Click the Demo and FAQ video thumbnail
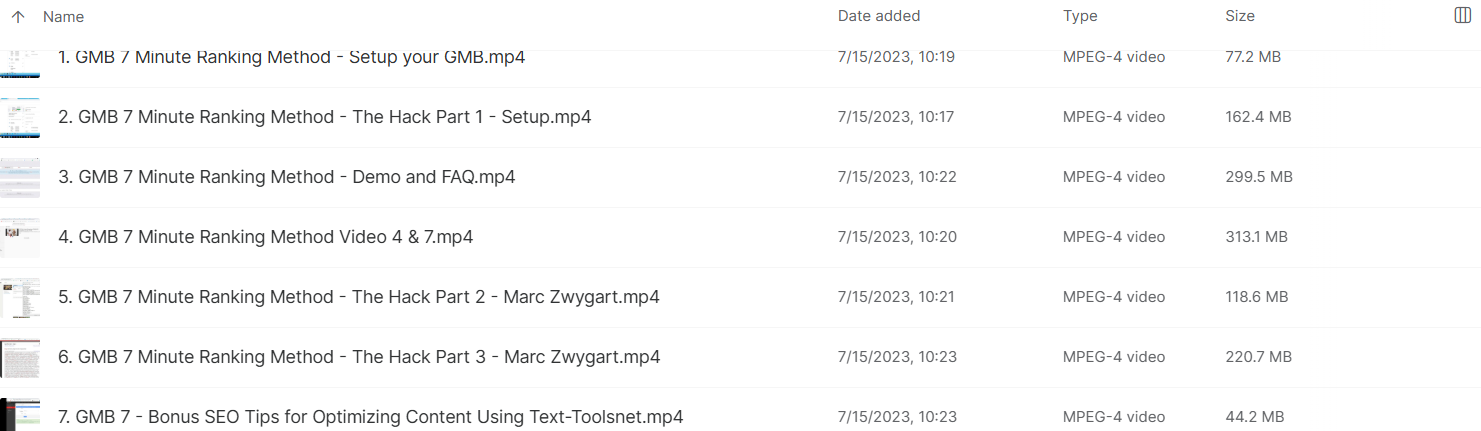This screenshot has width=1481, height=431. point(20,177)
